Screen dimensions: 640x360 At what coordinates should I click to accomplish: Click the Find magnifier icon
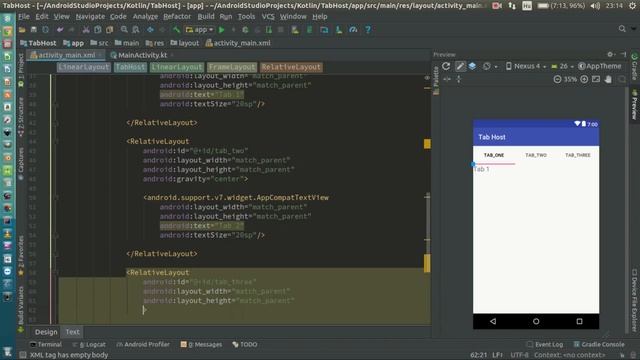pos(124,30)
